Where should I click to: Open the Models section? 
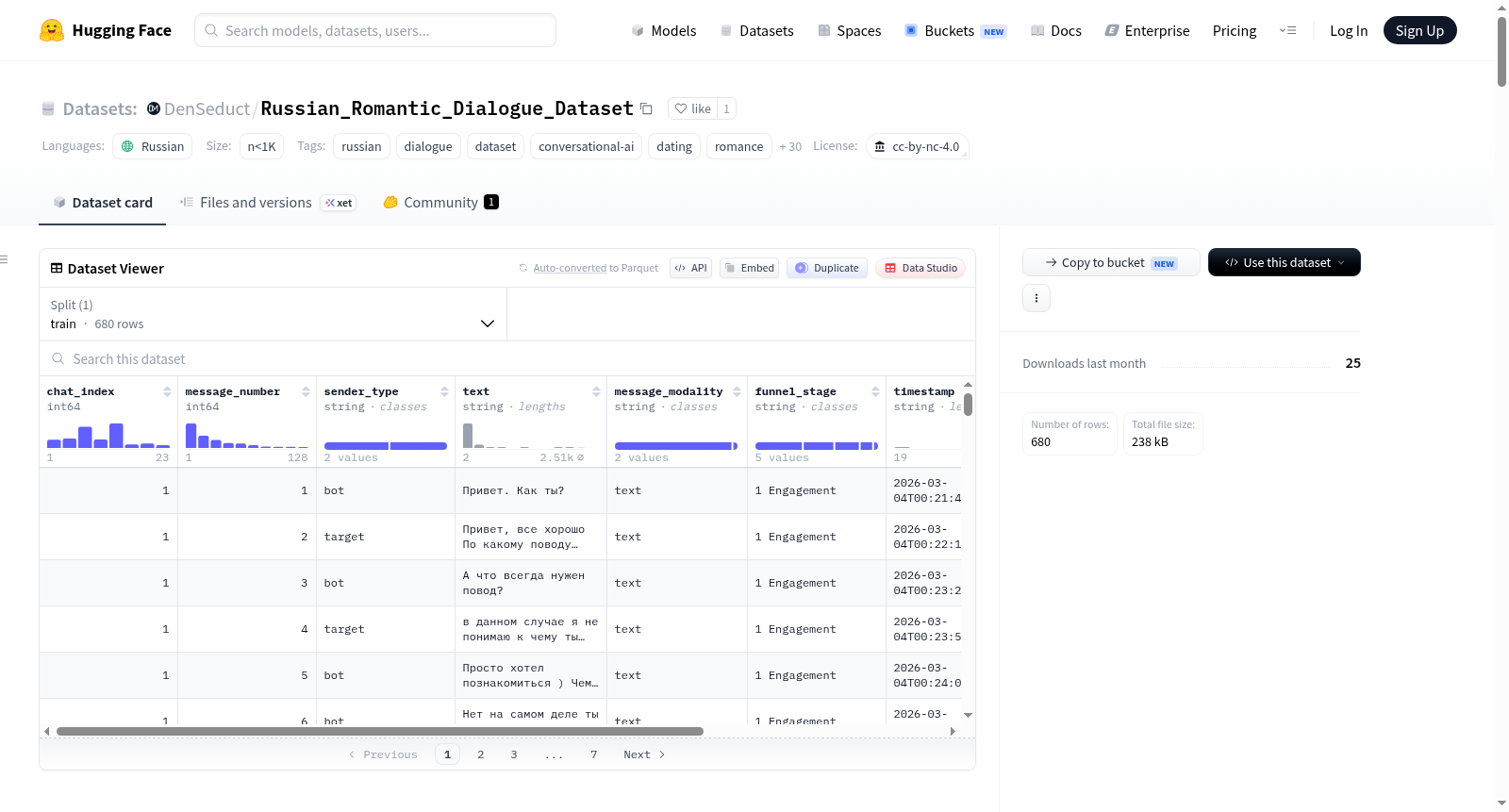(x=664, y=30)
